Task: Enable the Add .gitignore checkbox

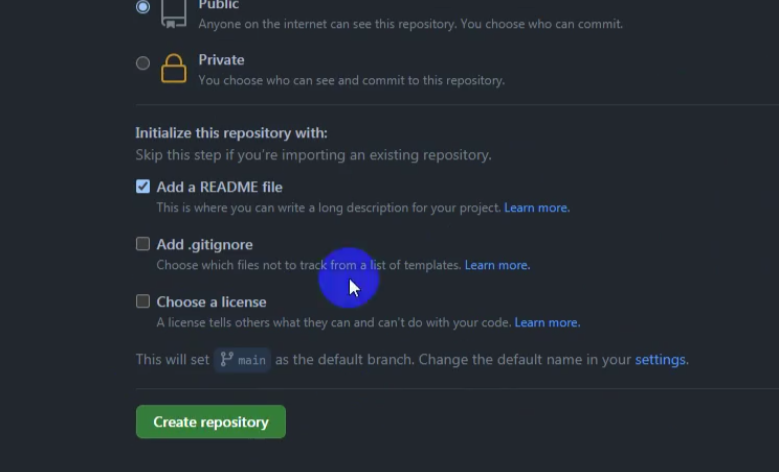Action: (x=143, y=243)
